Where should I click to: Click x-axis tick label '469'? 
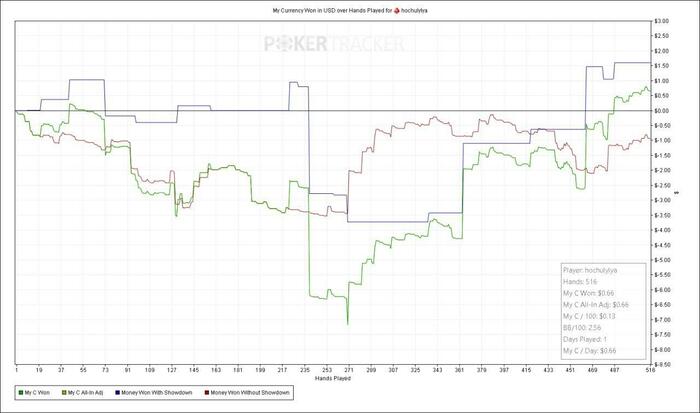[x=592, y=370]
